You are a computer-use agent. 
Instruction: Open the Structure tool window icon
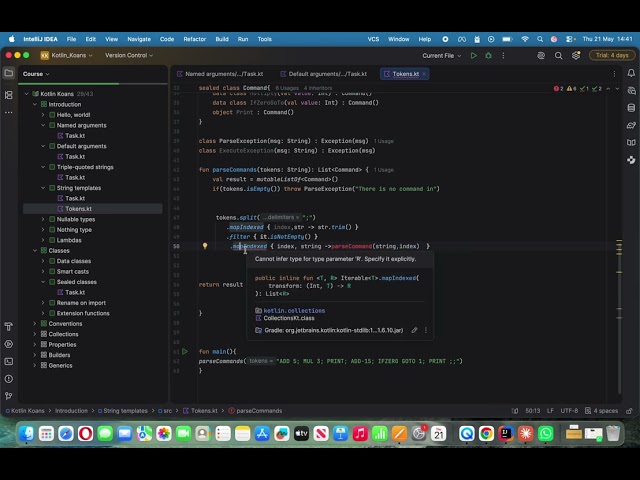point(9,95)
